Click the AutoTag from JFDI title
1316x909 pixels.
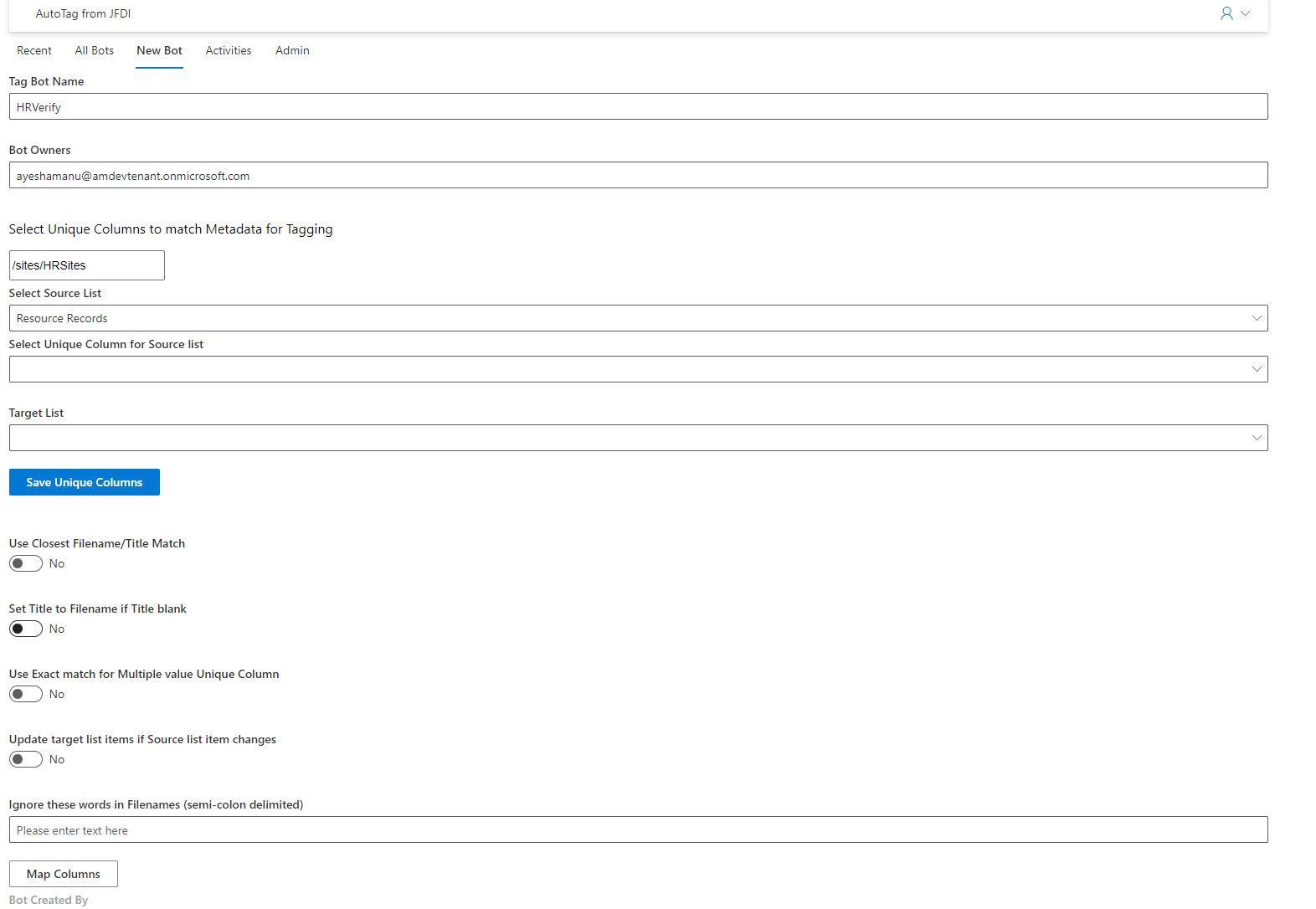pos(83,13)
